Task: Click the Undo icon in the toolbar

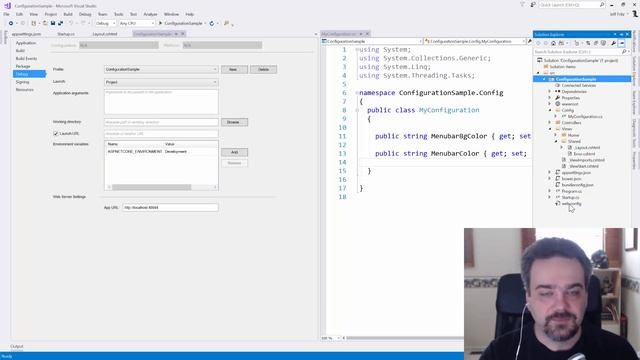Action: 71,23
